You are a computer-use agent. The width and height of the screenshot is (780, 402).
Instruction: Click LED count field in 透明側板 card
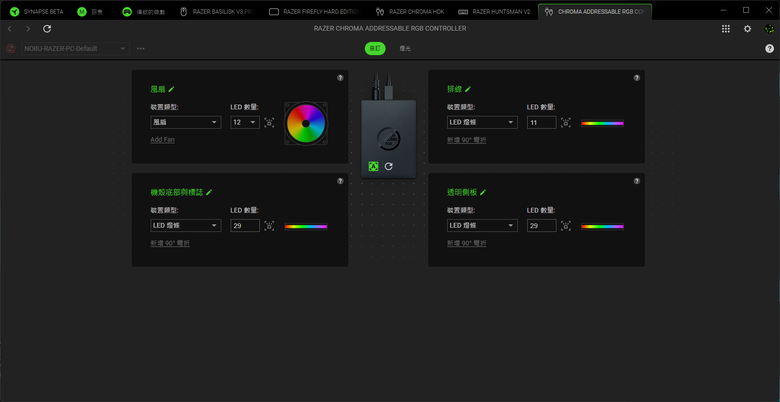(541, 225)
